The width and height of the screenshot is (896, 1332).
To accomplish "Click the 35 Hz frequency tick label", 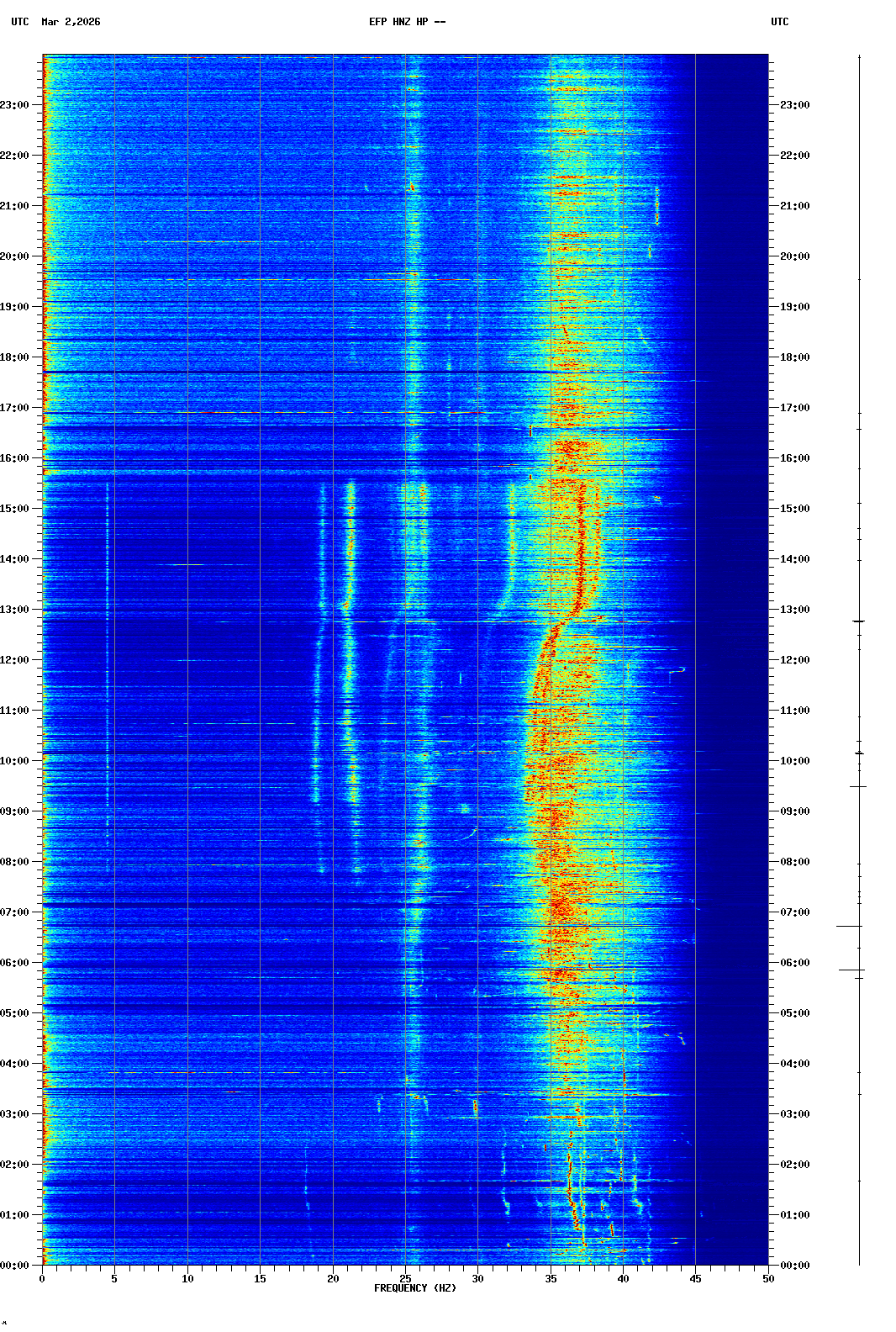I will [551, 1279].
